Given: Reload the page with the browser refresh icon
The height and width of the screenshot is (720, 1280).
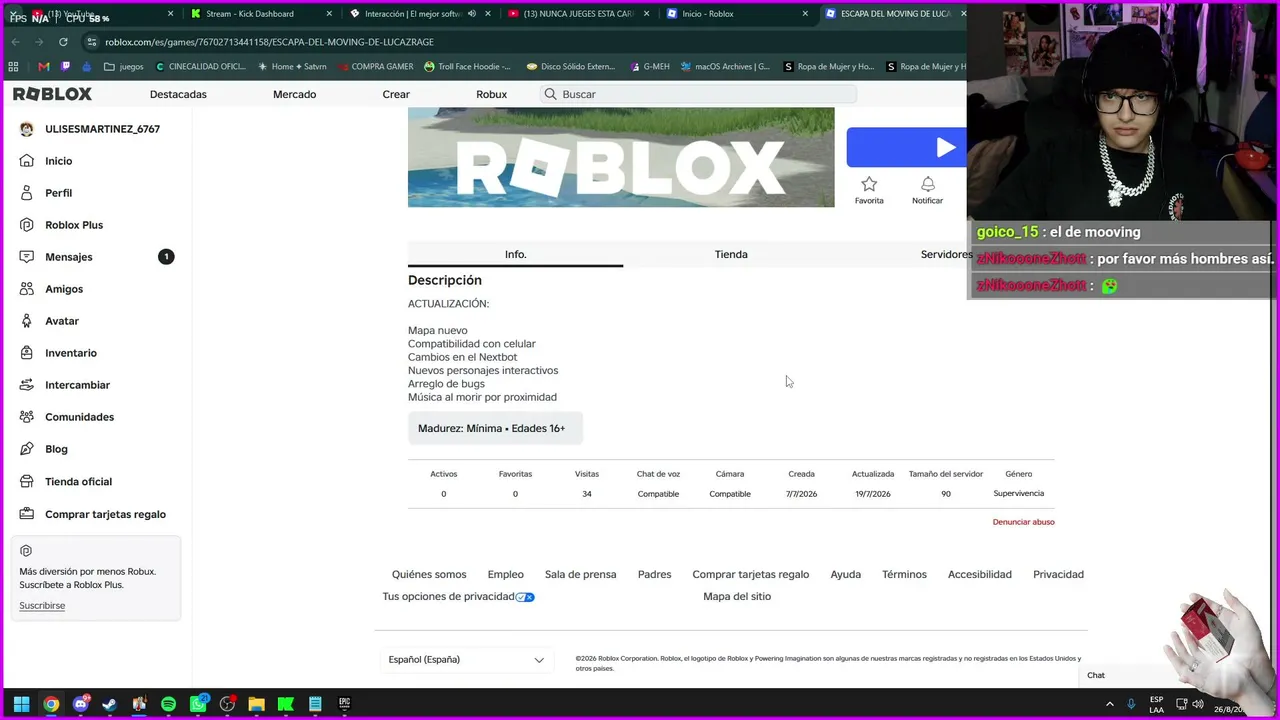Looking at the screenshot, I should (63, 42).
